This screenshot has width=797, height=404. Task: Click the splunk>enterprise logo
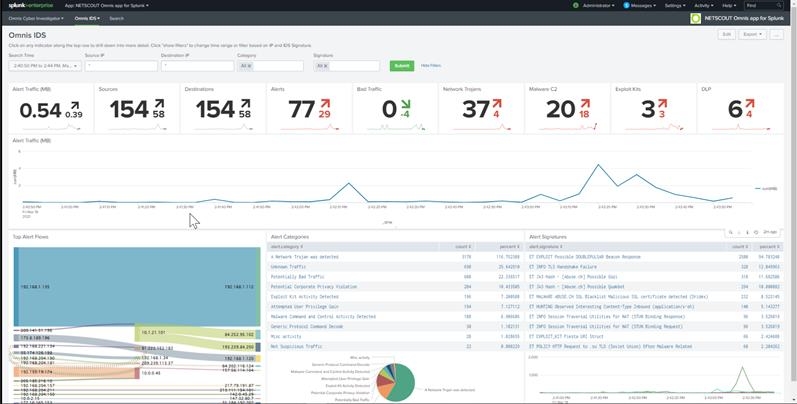point(29,6)
